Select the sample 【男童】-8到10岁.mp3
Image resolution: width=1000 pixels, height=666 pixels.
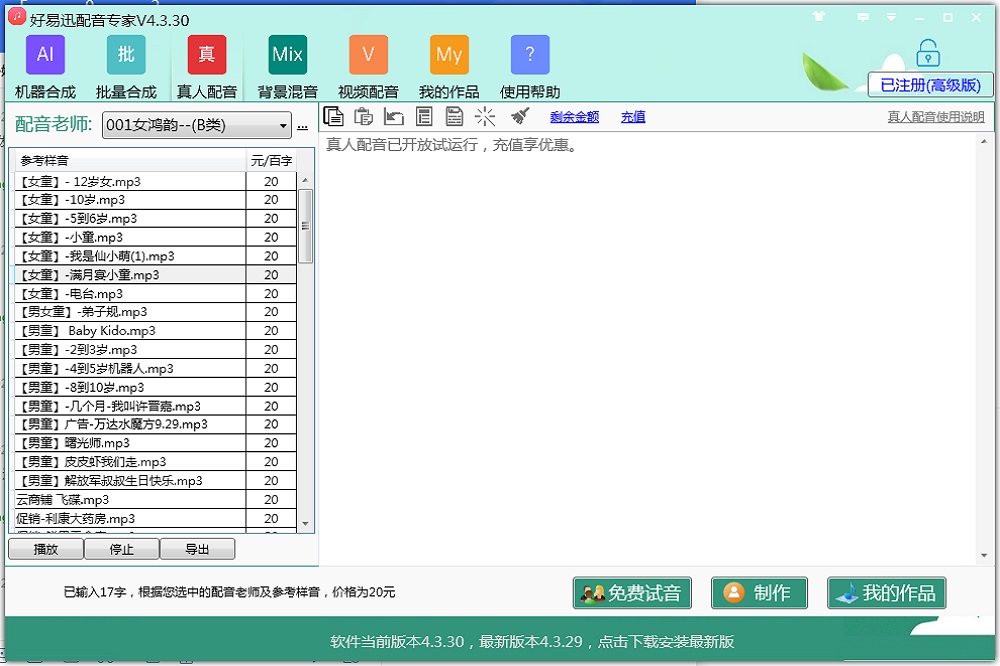pos(130,387)
